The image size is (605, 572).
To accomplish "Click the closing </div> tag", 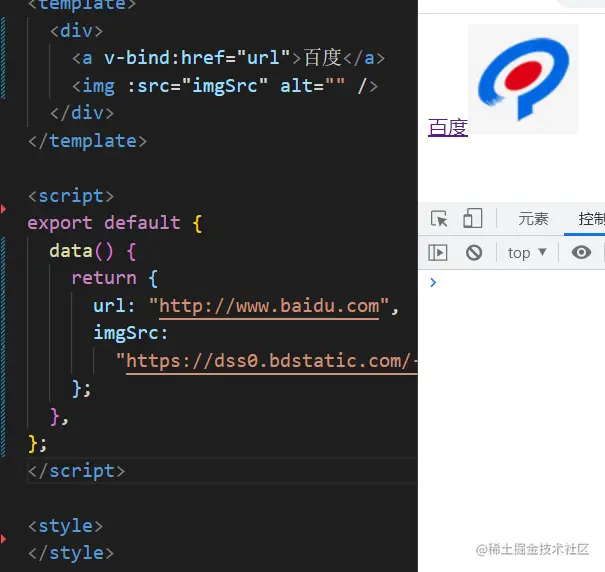I will pos(82,113).
